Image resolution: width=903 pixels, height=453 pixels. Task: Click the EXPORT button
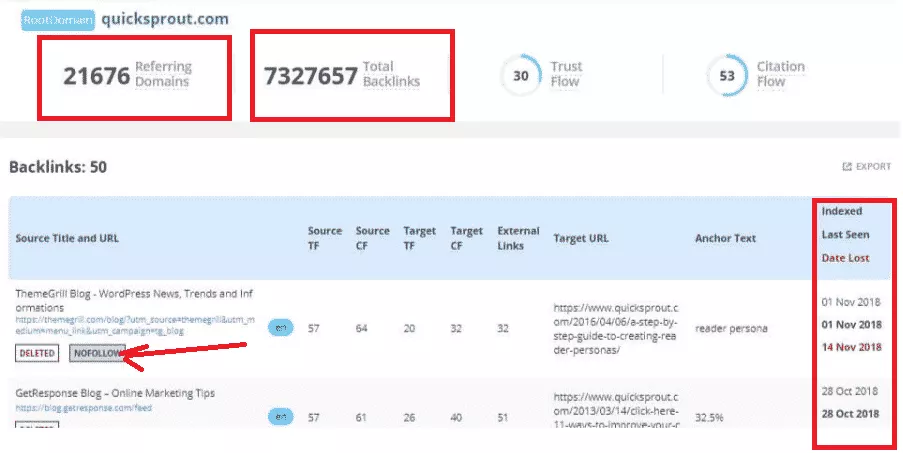(x=867, y=166)
